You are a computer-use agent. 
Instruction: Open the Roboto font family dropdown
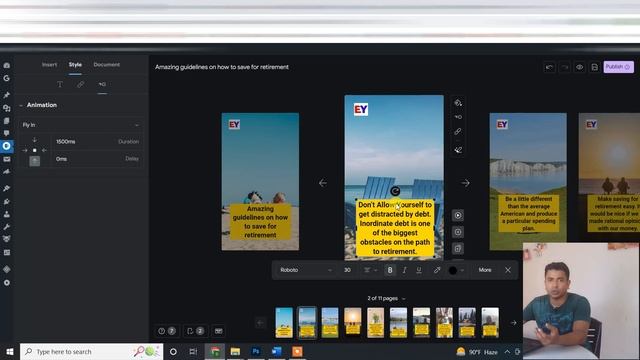(x=305, y=270)
